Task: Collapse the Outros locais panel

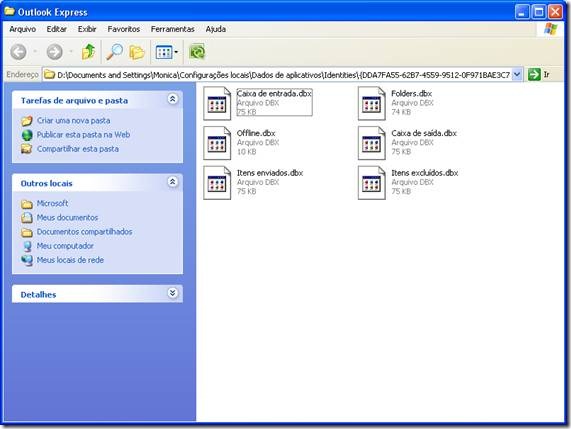Action: 173,182
